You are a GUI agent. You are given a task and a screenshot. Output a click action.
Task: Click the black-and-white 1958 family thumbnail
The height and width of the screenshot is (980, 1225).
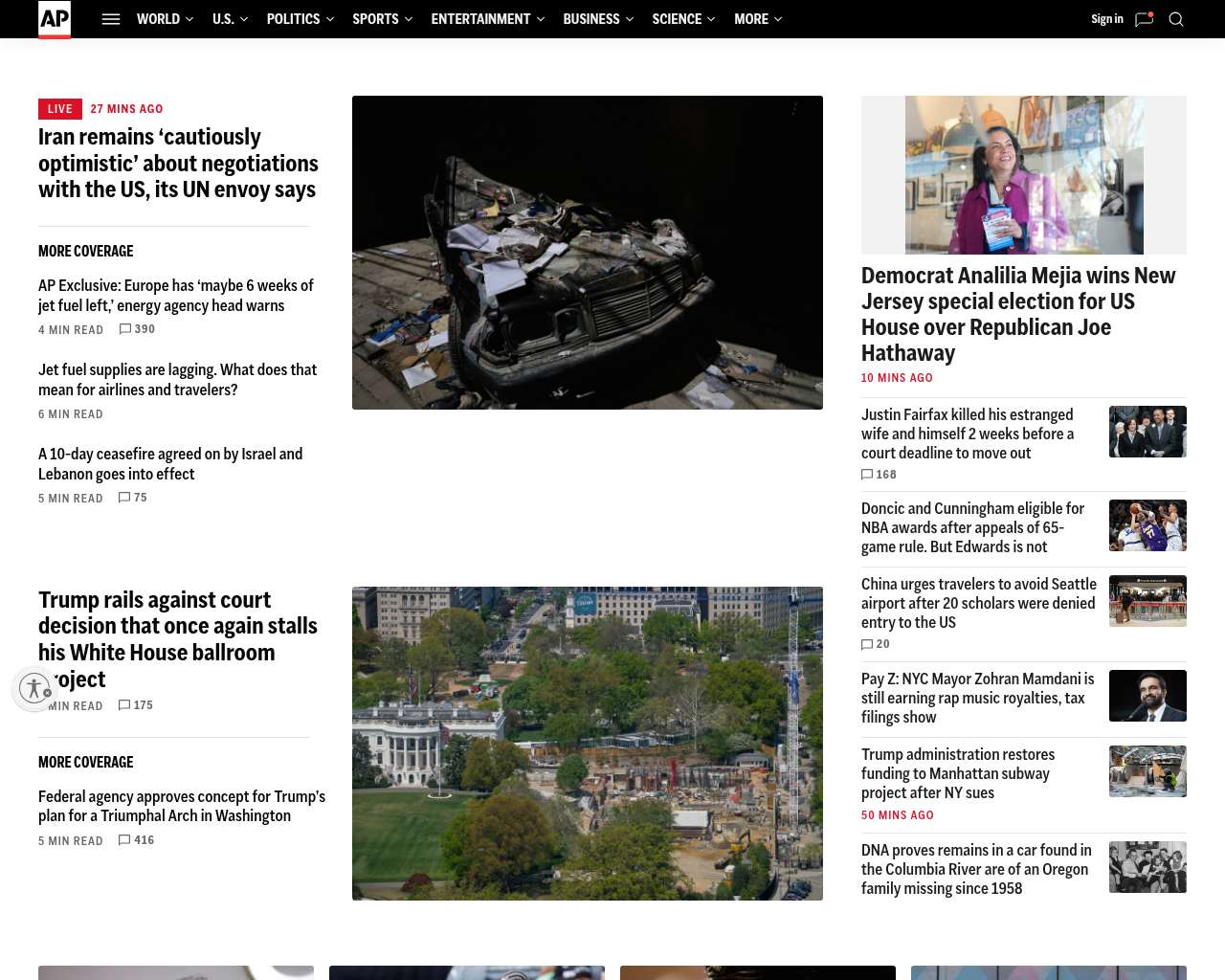(x=1147, y=867)
